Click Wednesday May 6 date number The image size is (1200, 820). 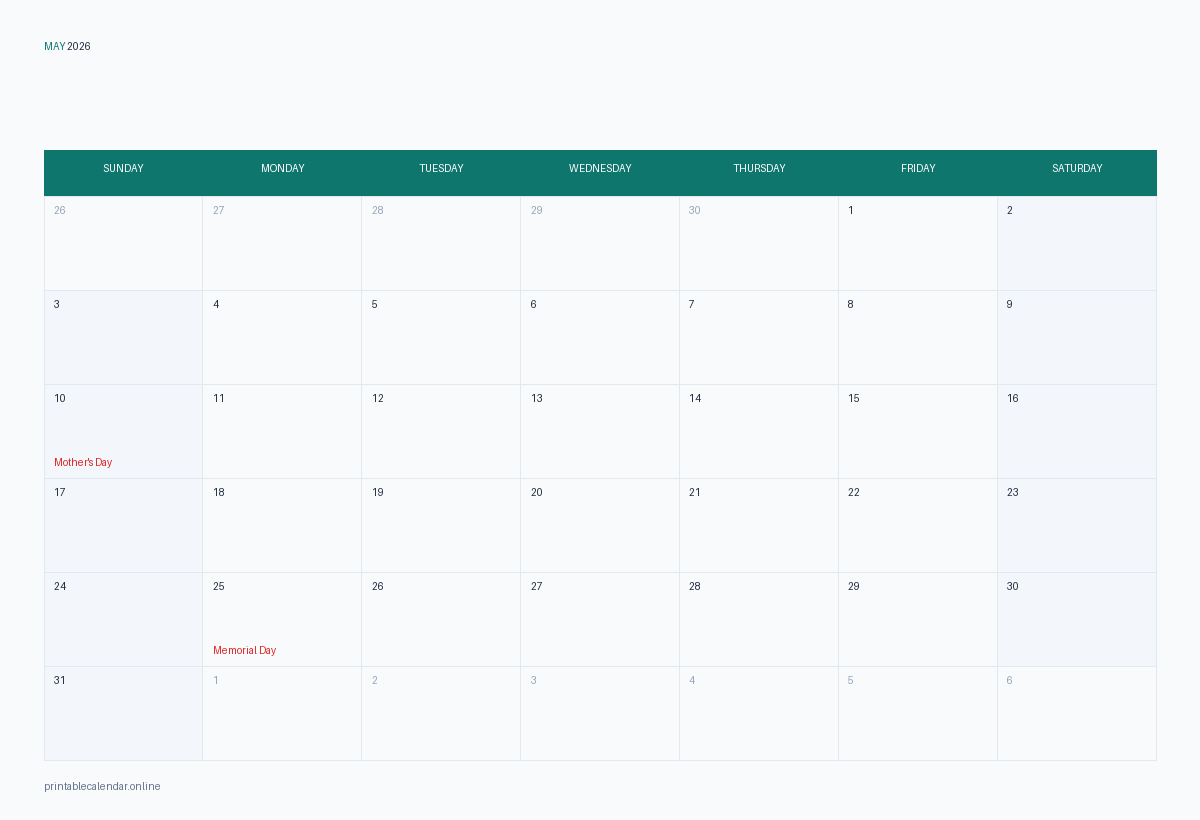point(534,305)
